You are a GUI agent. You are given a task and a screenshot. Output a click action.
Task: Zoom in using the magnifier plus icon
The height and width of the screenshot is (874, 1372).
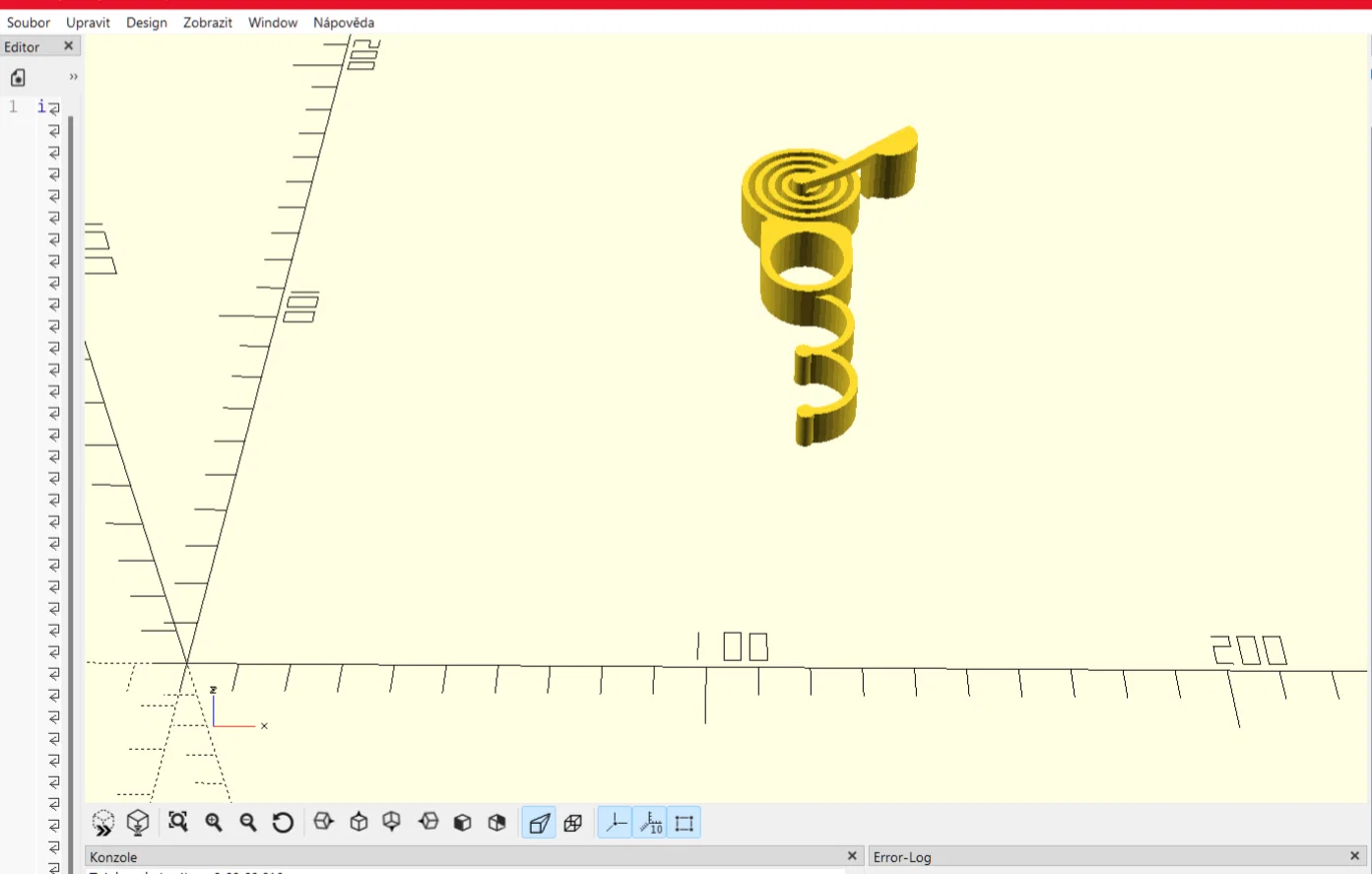tap(214, 822)
